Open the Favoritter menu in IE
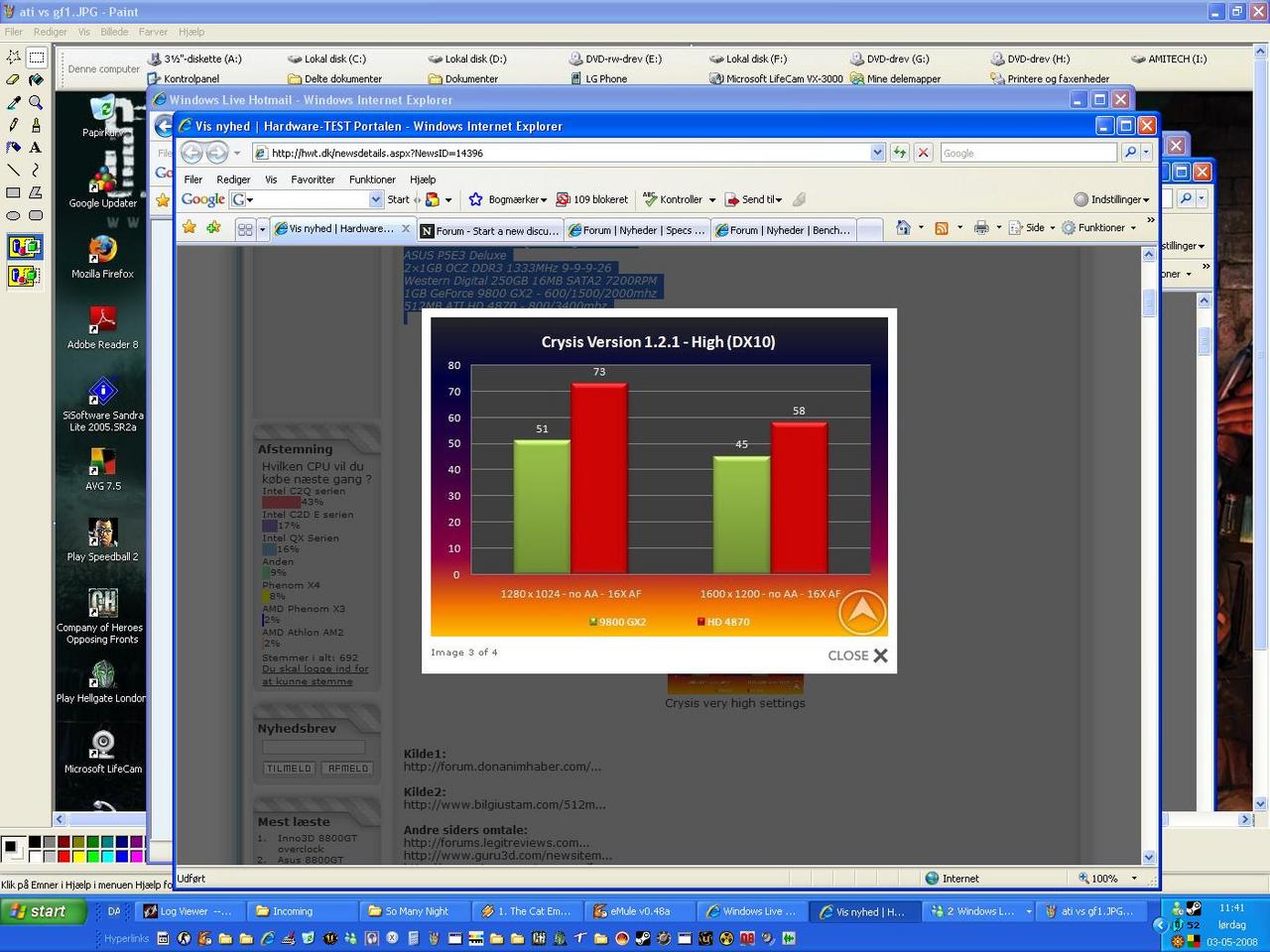Screen dimensions: 1270x952 pyautogui.click(x=313, y=179)
